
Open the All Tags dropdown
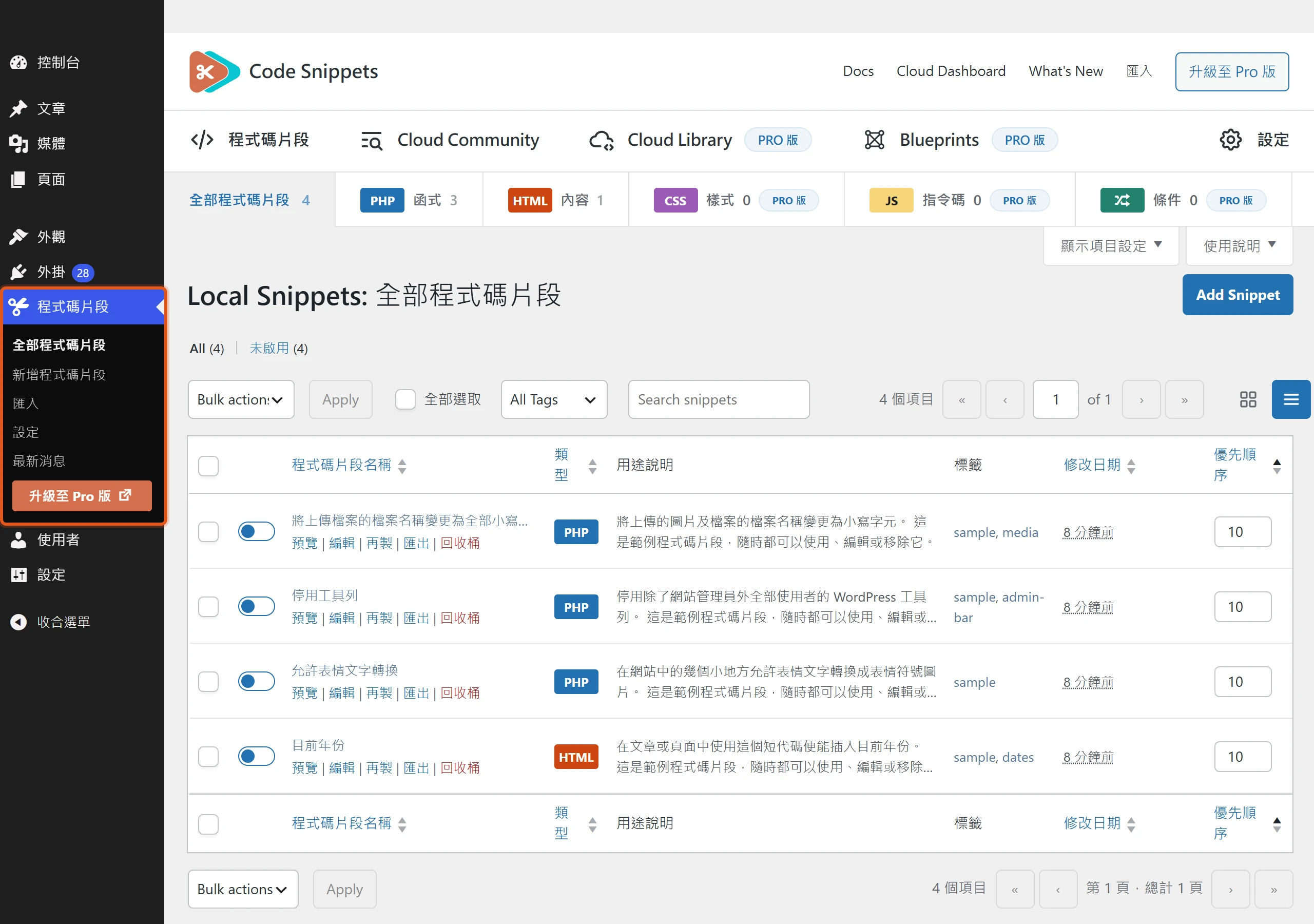pos(554,399)
